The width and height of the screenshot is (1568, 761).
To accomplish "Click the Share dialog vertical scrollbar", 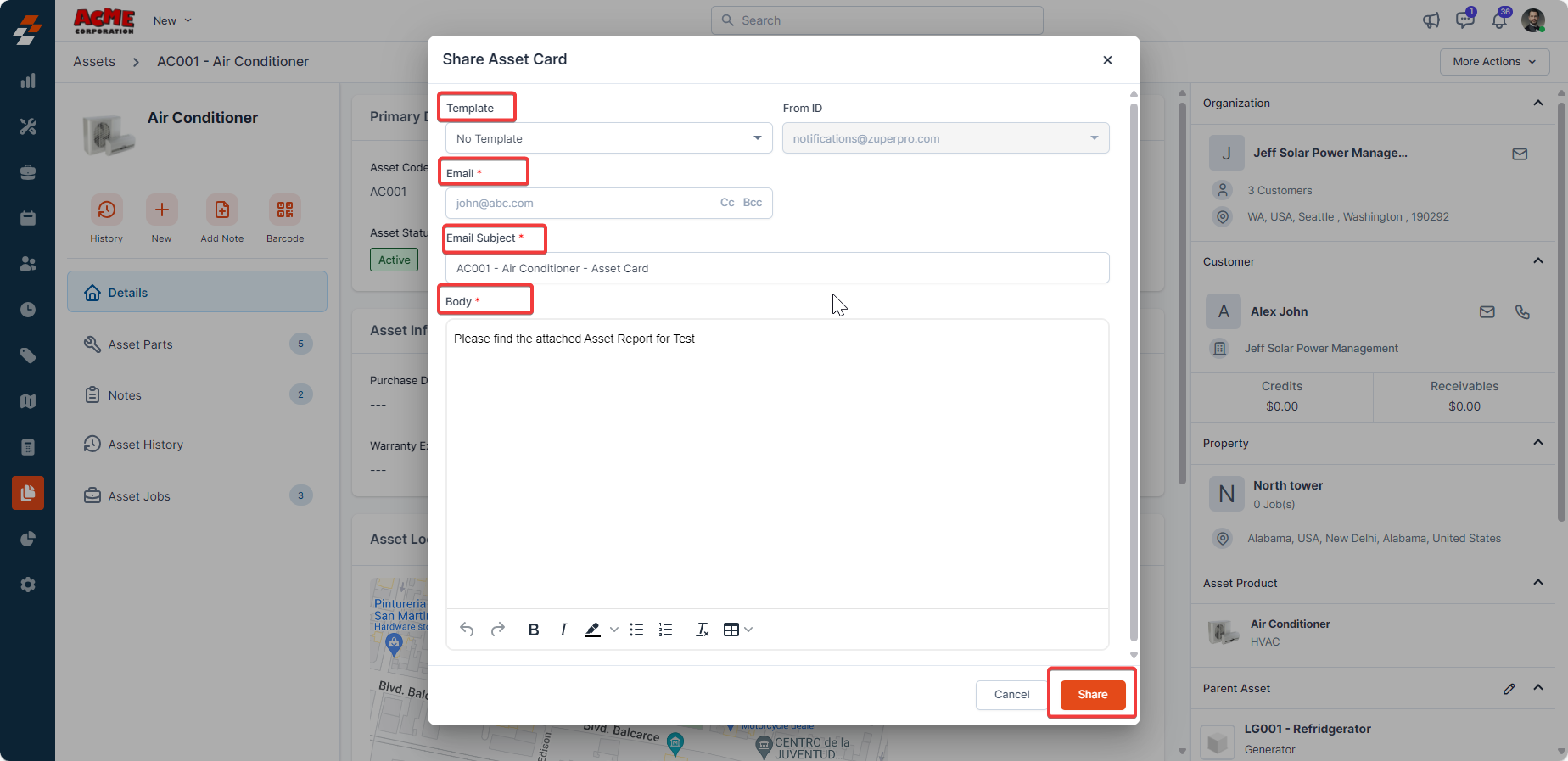I will pos(1134,372).
